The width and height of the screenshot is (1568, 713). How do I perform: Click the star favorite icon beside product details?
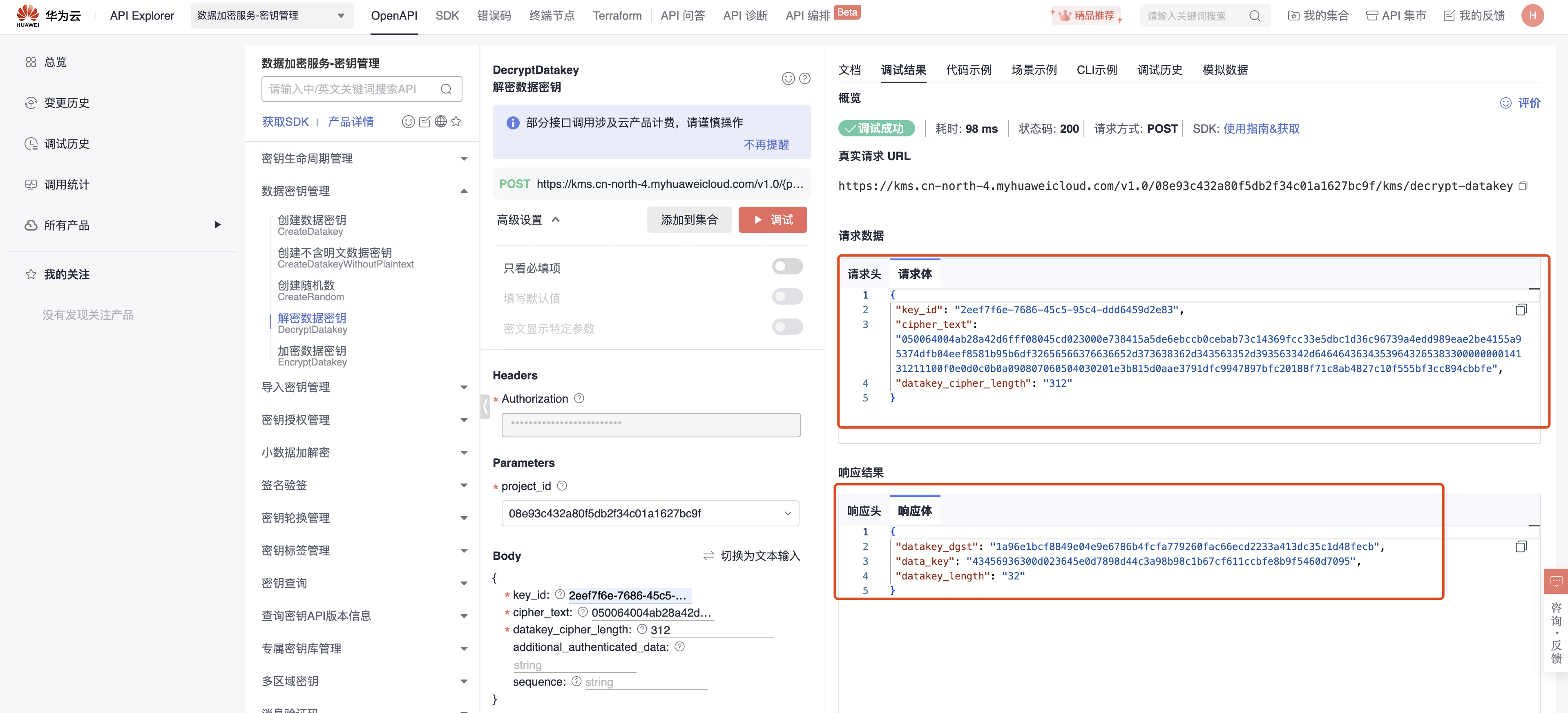click(456, 122)
